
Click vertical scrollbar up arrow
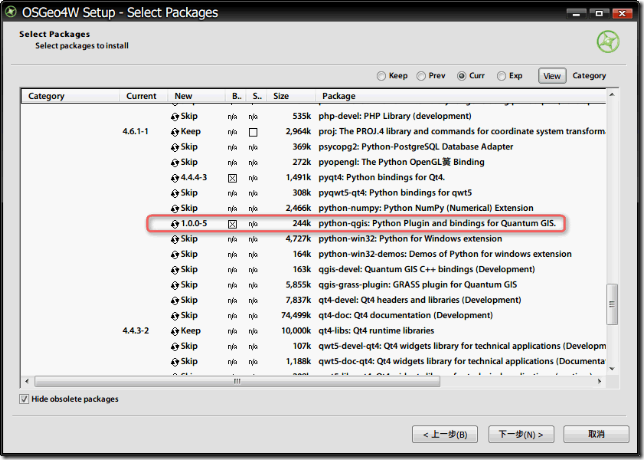click(612, 95)
